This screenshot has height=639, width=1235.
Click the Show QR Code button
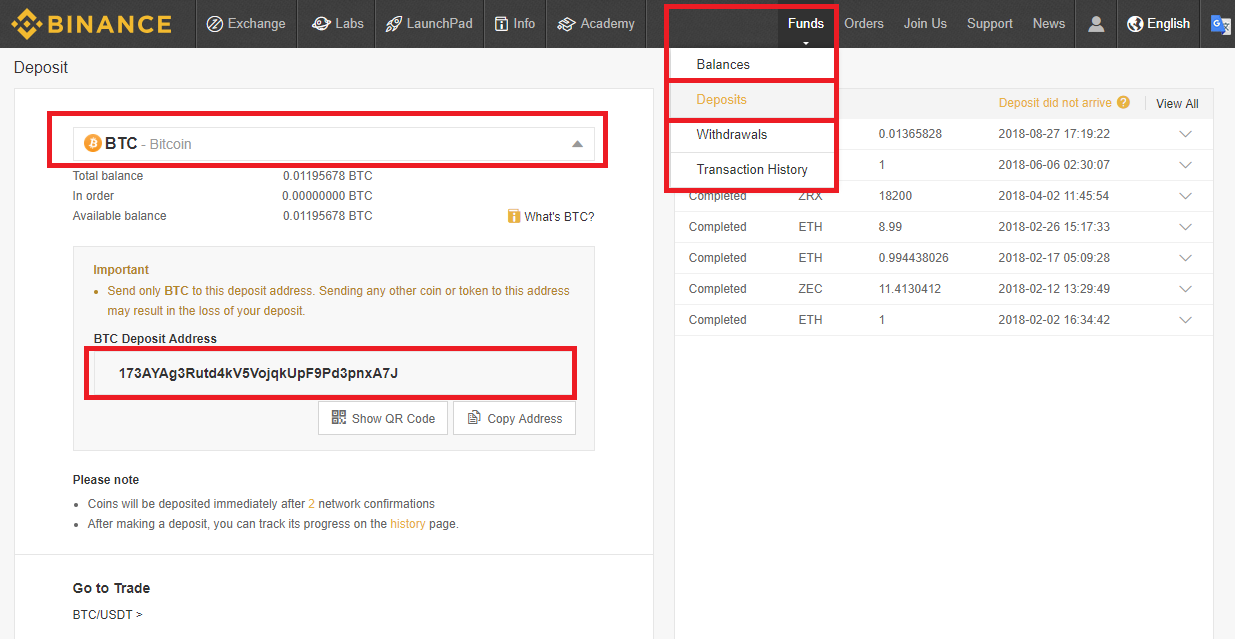(x=383, y=418)
